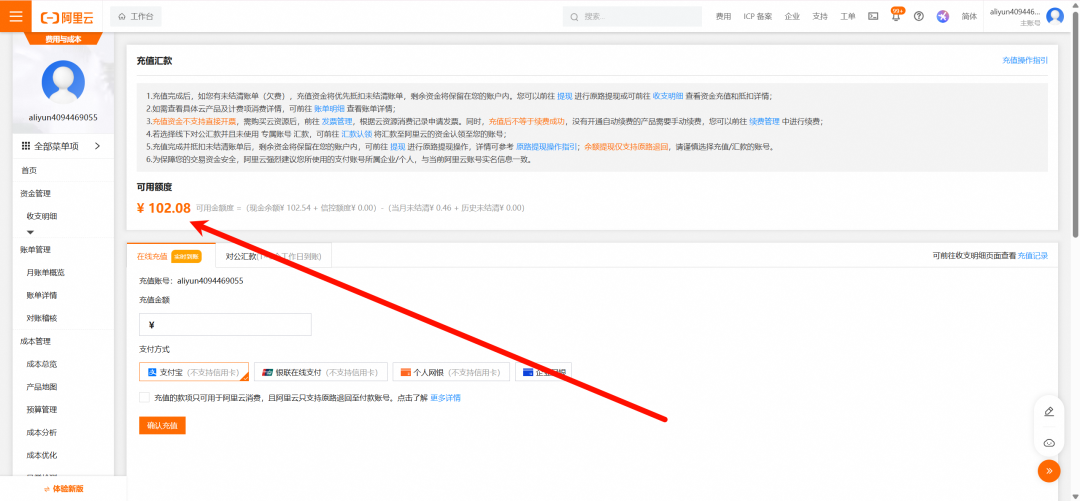
Task: Open the account avatar in top bar
Action: (x=1055, y=16)
